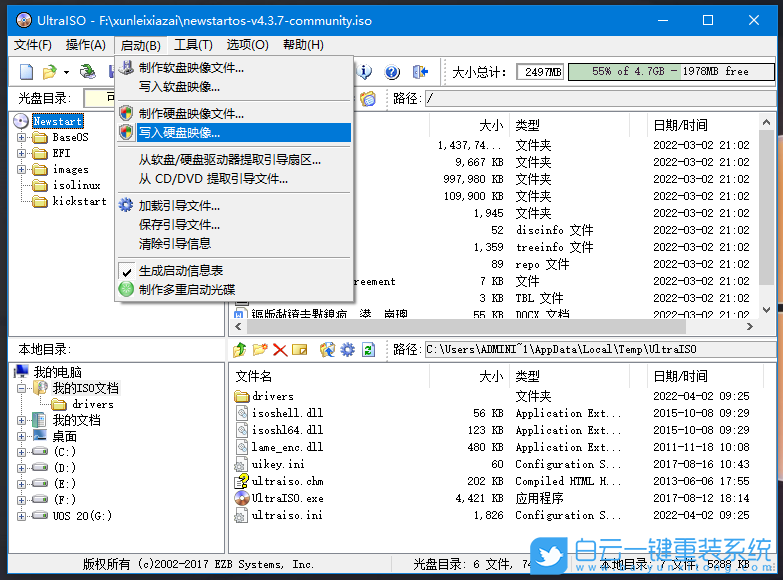
Task: Click the red X delete icon in local toolbar
Action: (280, 350)
